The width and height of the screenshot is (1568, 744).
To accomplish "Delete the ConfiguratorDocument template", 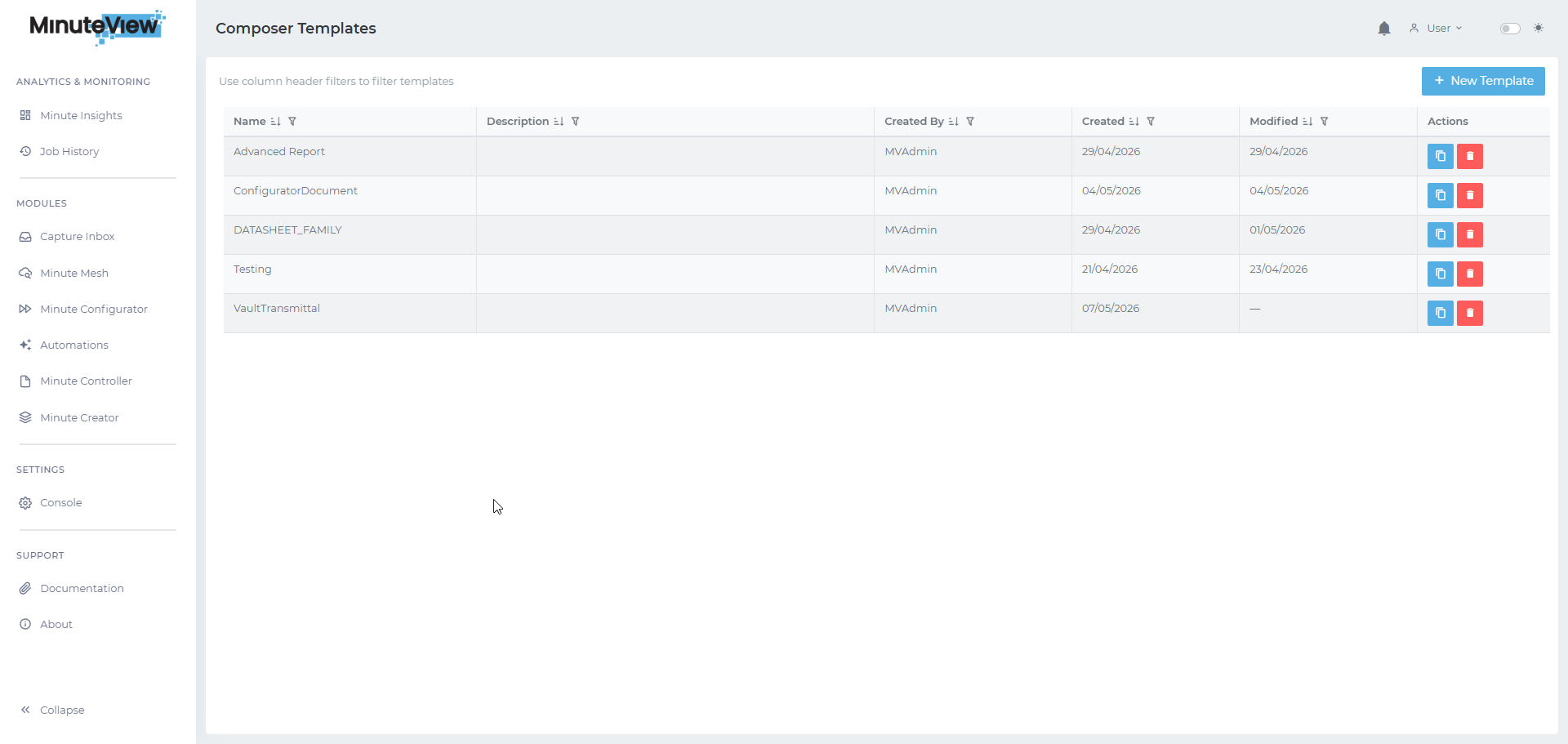I will [1470, 195].
